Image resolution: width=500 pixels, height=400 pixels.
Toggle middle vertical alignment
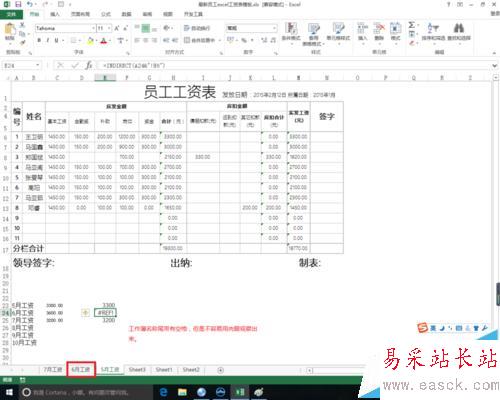[x=146, y=28]
